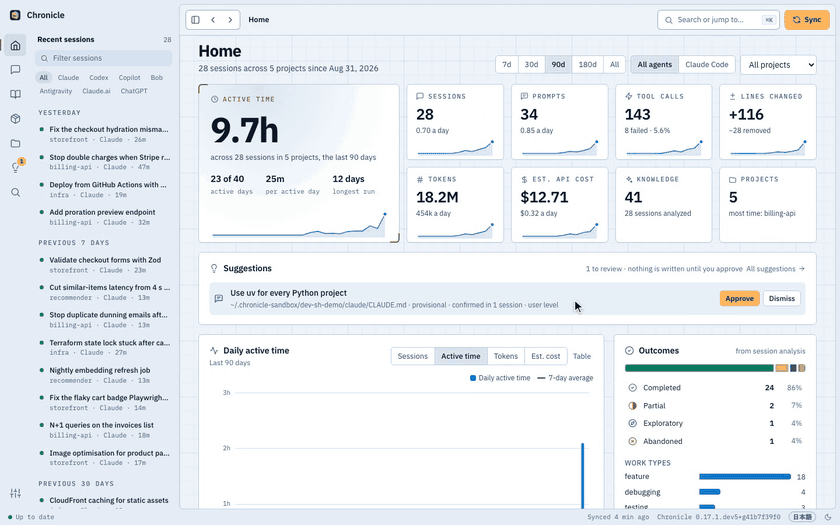Click the magnifier search icon in sidebar
840x525 pixels.
coord(16,192)
